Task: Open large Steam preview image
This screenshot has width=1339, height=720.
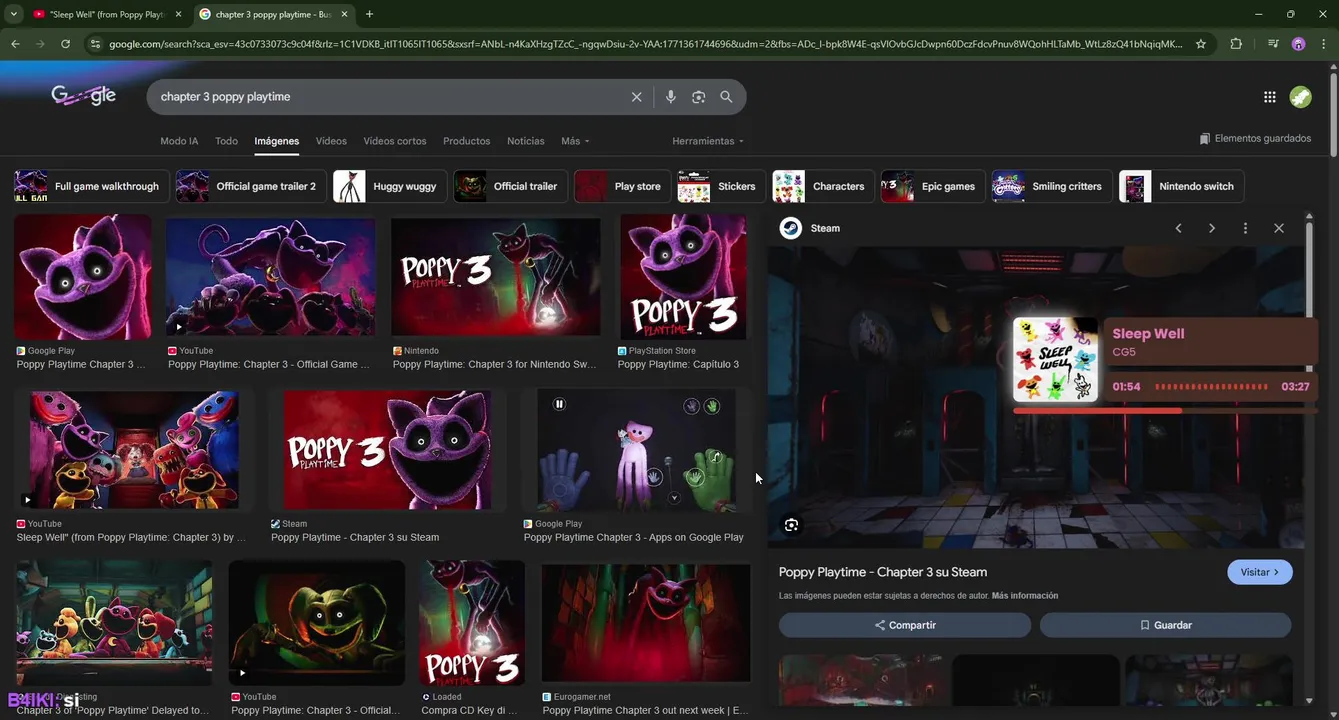Action: [x=1036, y=398]
